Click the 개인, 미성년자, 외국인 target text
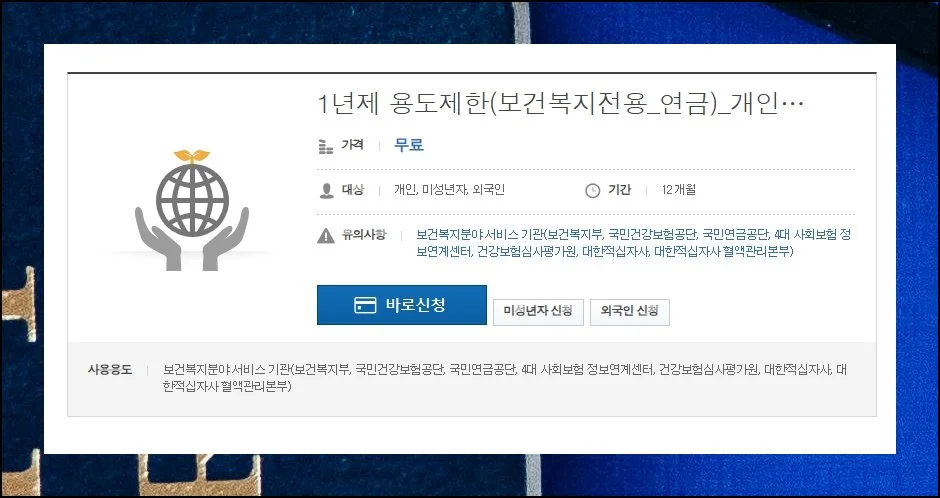This screenshot has height=498, width=940. 449,191
